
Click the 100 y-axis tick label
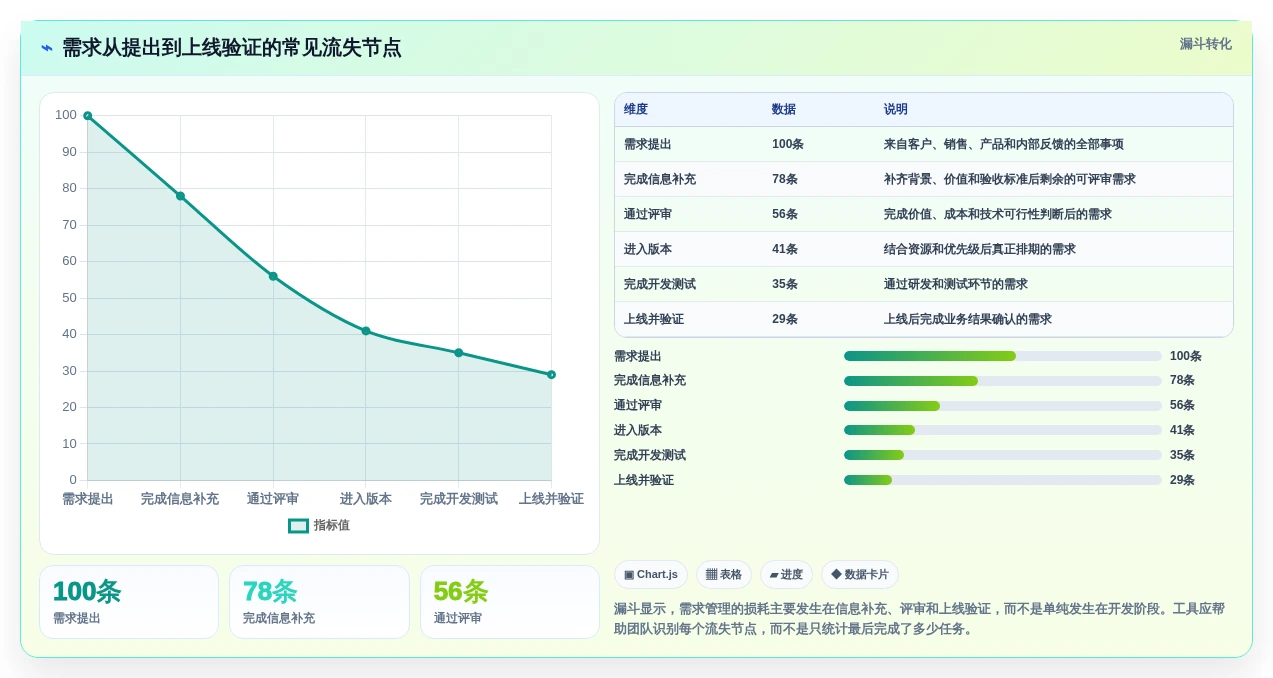(66, 115)
